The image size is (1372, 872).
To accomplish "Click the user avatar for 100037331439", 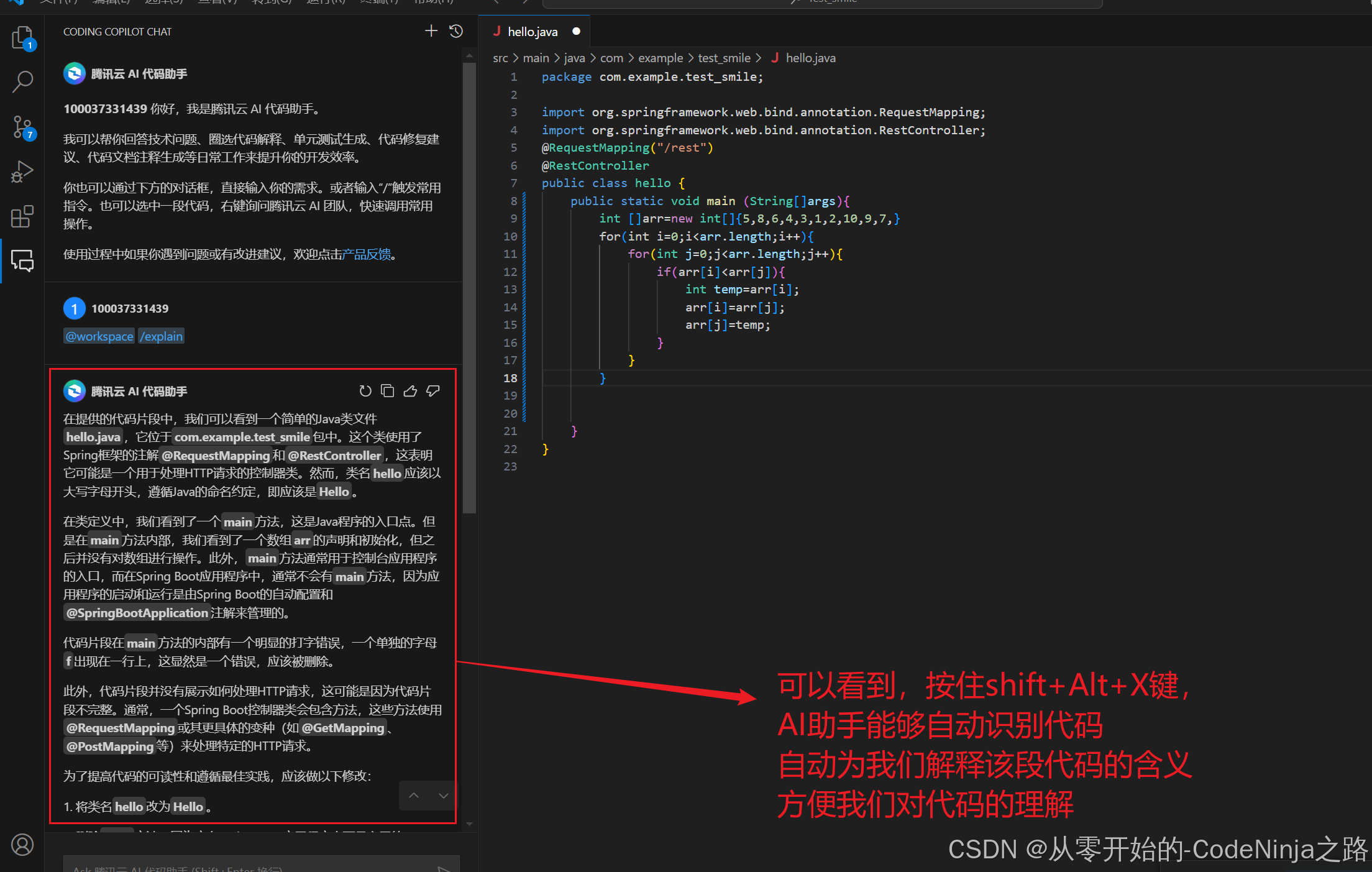I will tap(75, 308).
